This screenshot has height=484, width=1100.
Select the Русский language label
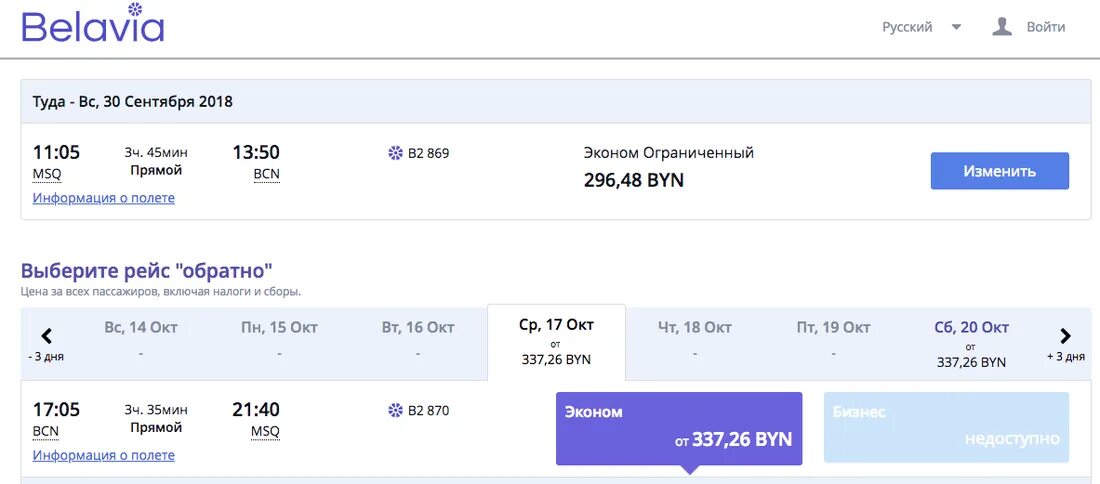click(x=907, y=27)
